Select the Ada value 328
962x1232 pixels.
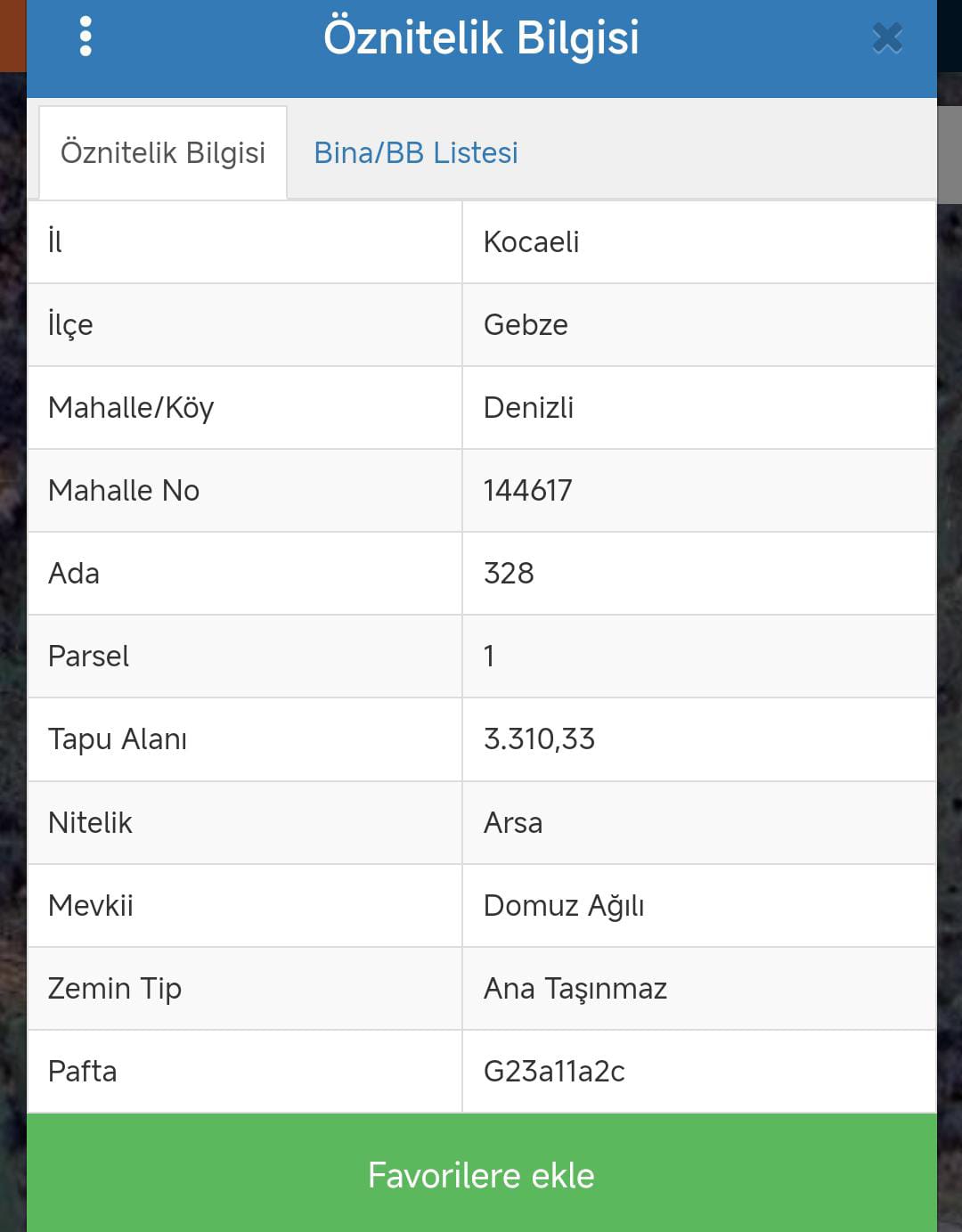[x=509, y=573]
